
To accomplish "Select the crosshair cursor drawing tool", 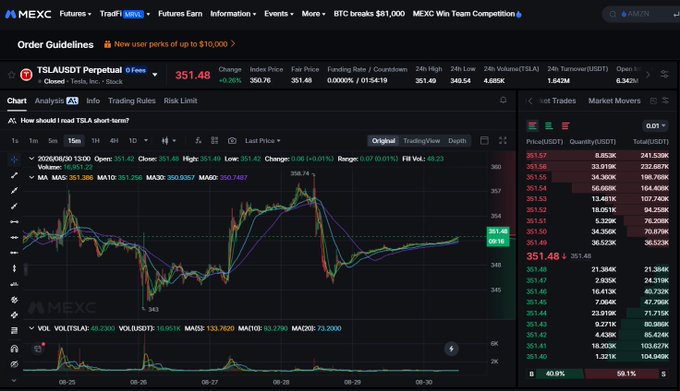I will [x=14, y=160].
